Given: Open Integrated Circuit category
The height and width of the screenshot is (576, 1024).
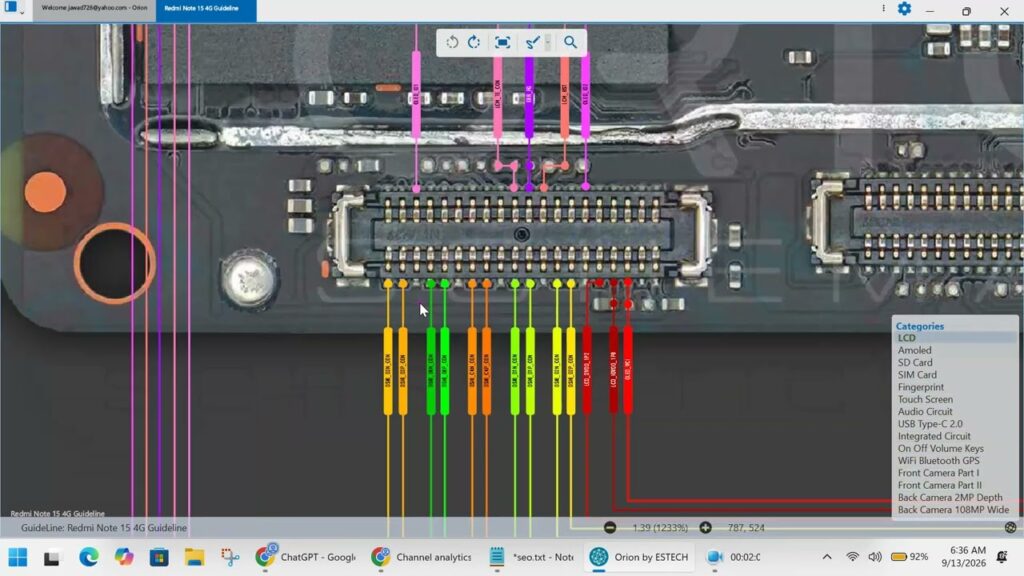Looking at the screenshot, I should pos(934,436).
